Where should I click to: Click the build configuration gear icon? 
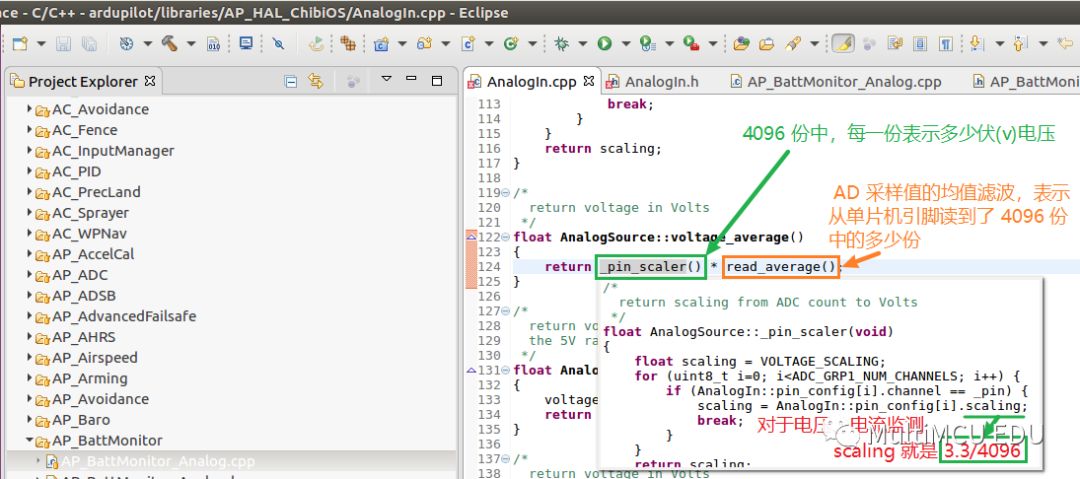click(126, 43)
